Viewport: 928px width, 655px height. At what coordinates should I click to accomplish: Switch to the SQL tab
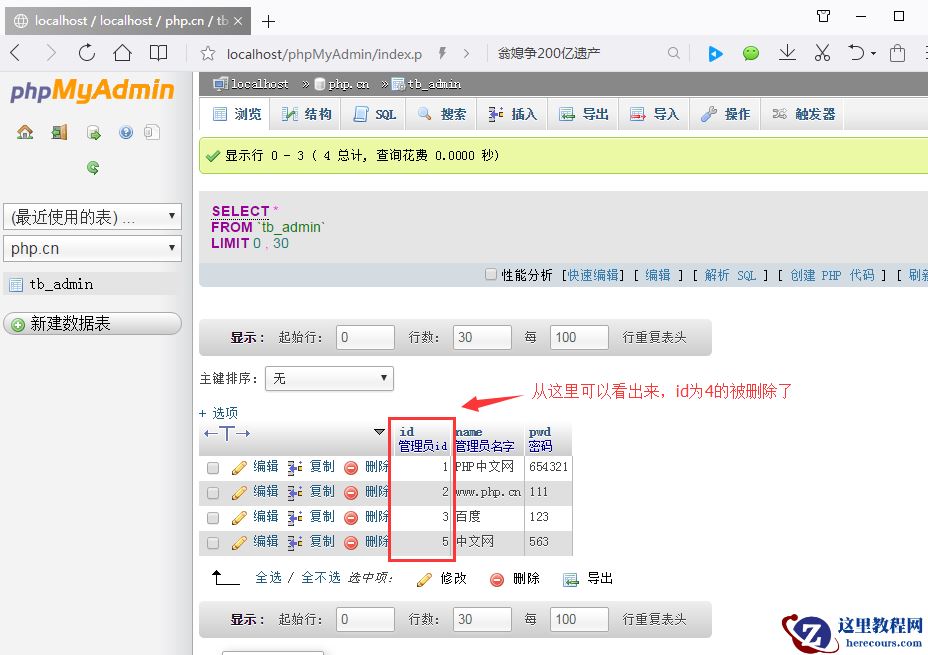[376, 114]
